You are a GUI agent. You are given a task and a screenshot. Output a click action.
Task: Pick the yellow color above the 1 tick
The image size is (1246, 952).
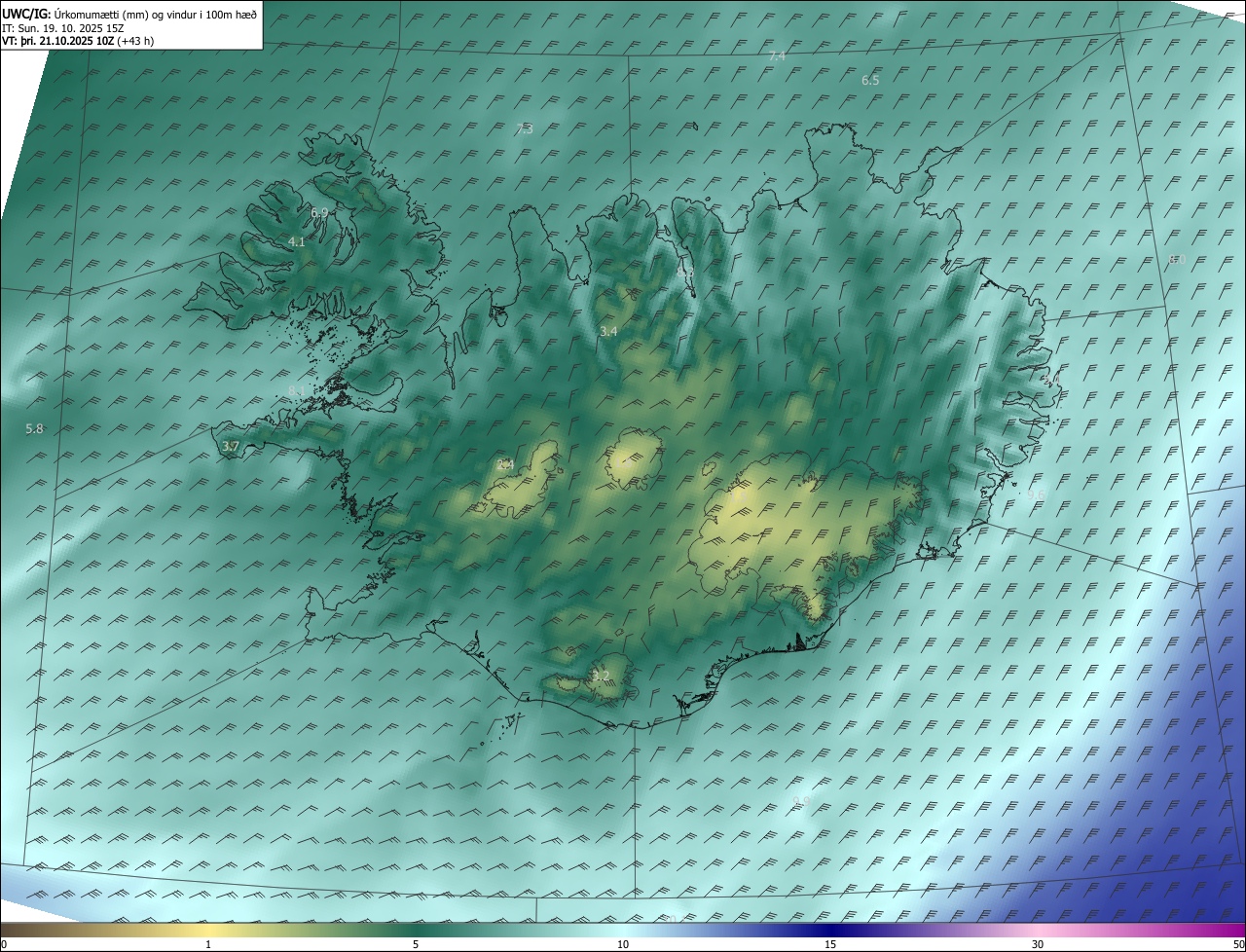tap(208, 929)
